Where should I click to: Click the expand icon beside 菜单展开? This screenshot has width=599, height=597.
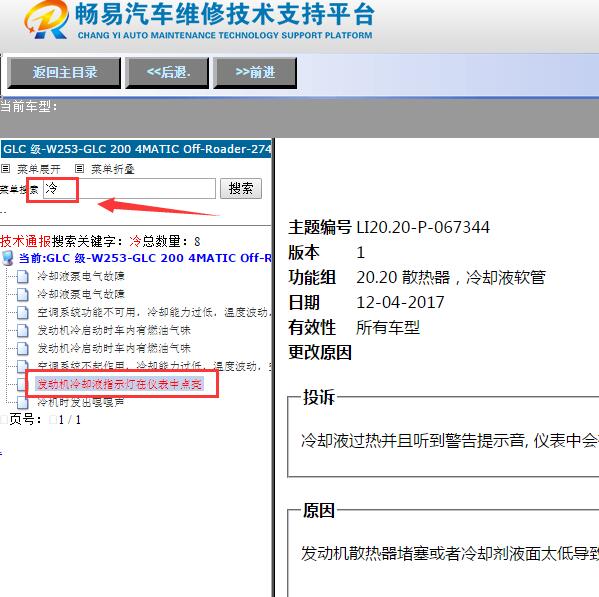point(6,168)
